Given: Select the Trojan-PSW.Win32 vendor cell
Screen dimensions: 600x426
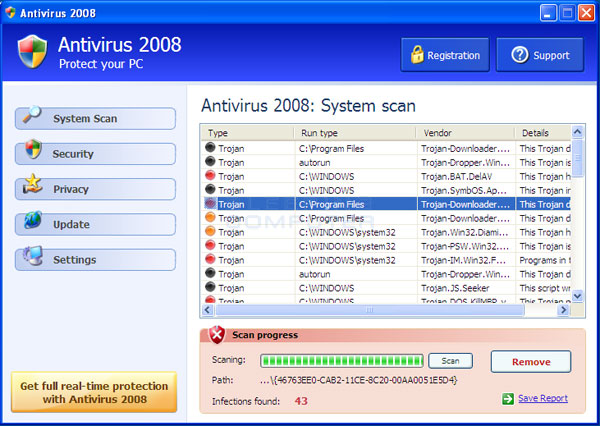Looking at the screenshot, I should tap(466, 246).
